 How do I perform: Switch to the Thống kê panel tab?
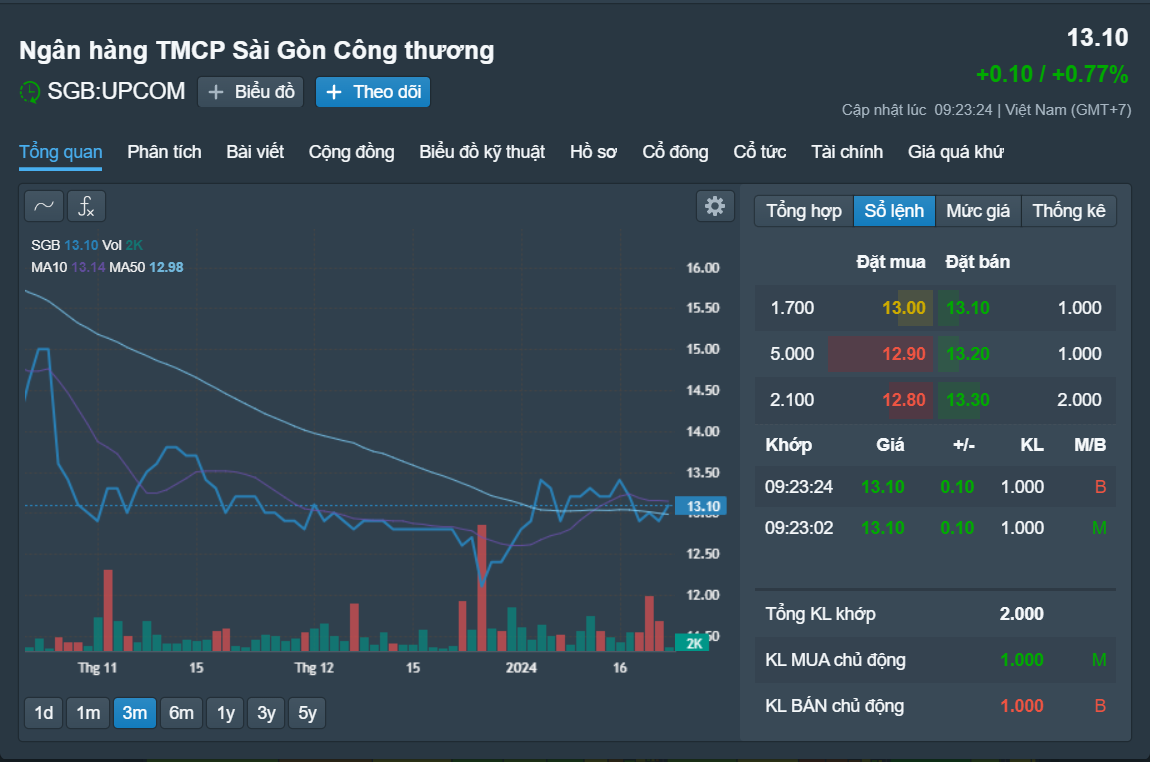tap(1069, 211)
